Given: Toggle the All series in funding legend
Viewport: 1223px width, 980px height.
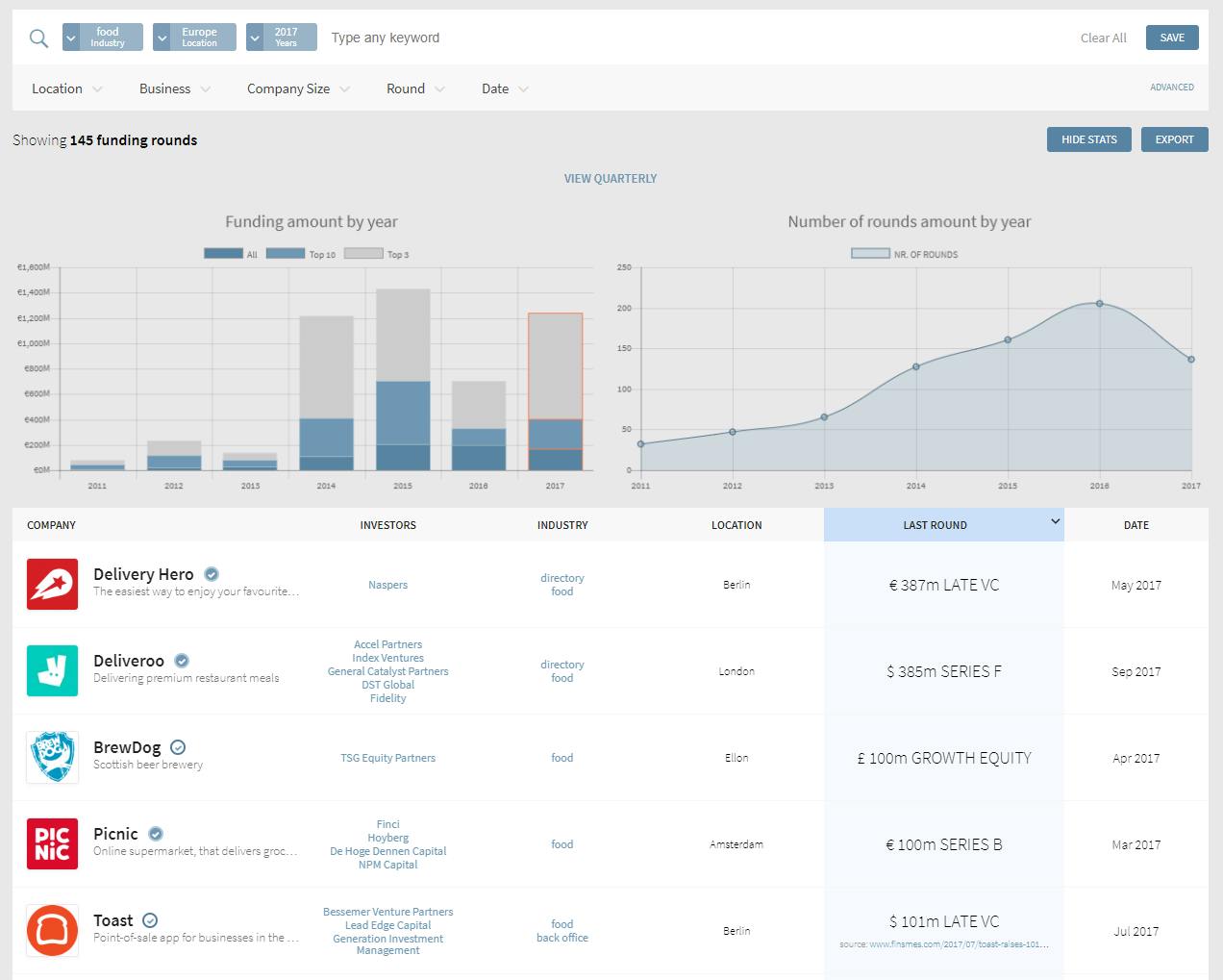Looking at the screenshot, I should pyautogui.click(x=223, y=254).
